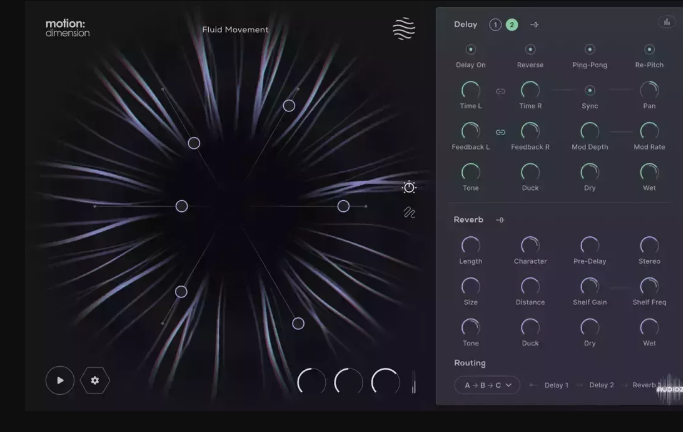
Task: Toggle delay Sync
Action: point(590,91)
